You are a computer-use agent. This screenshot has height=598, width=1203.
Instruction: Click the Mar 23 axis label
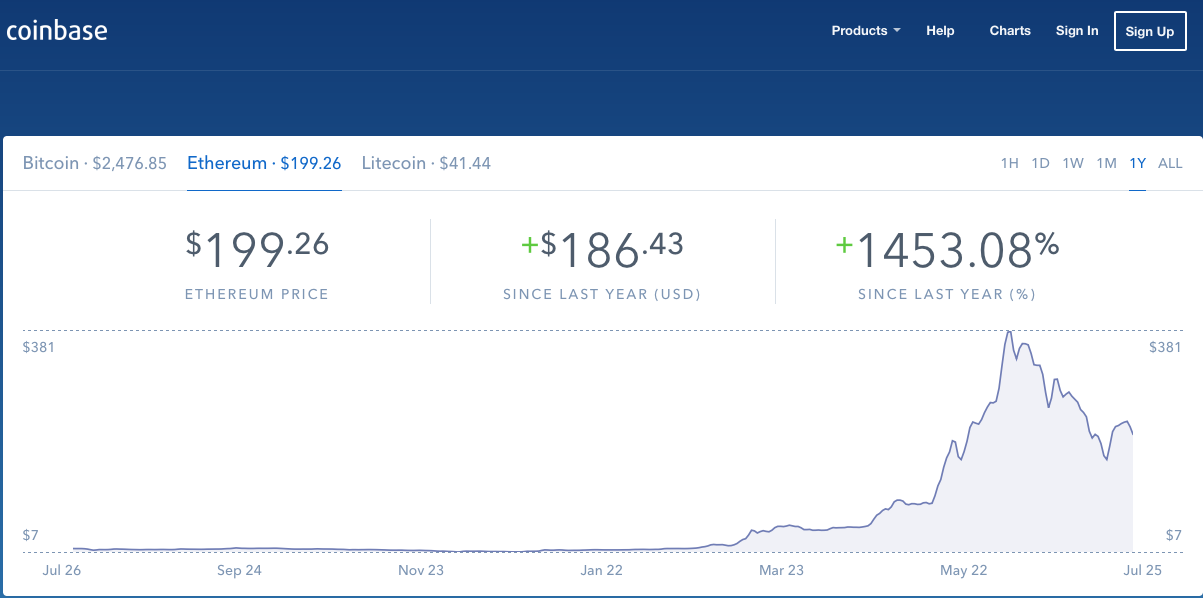(x=781, y=571)
